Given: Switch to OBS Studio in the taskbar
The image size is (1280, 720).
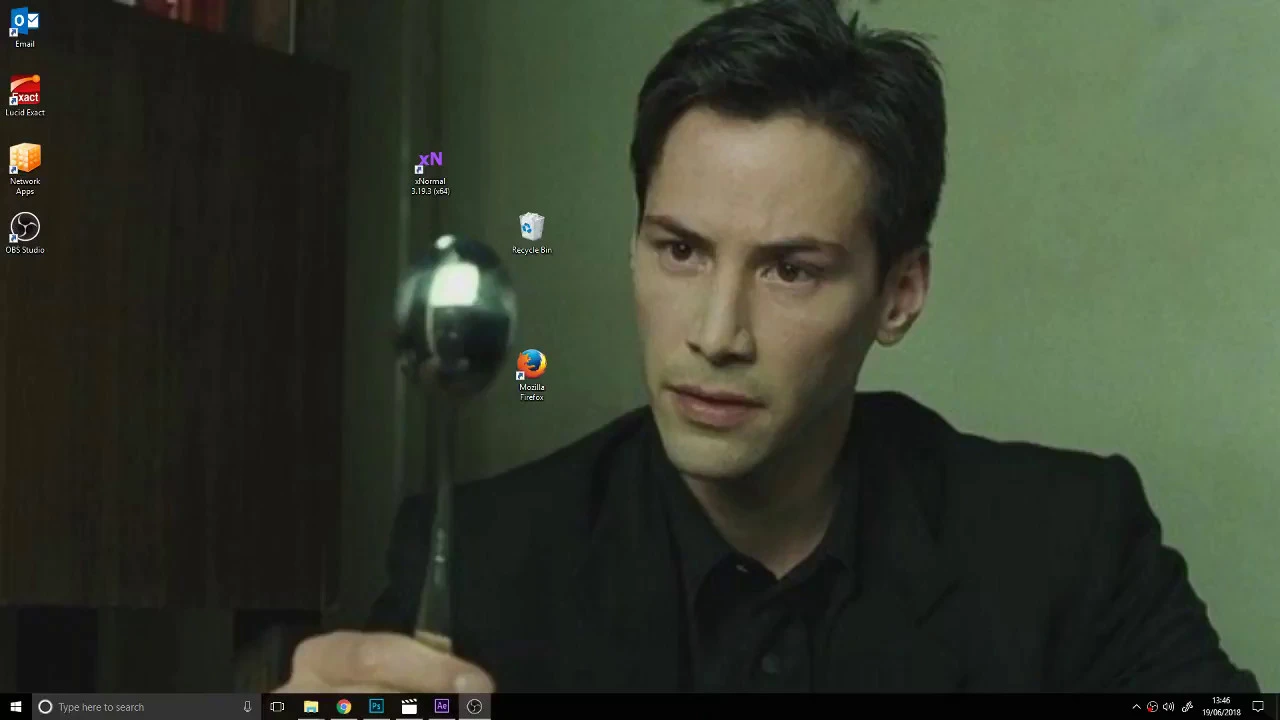Looking at the screenshot, I should pyautogui.click(x=474, y=707).
